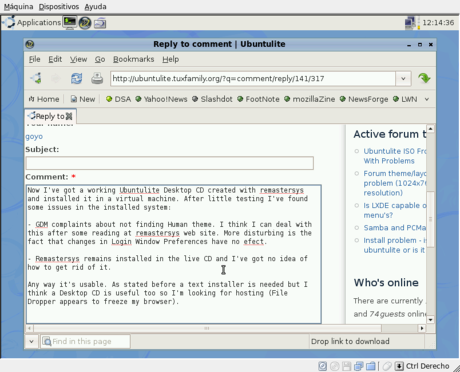This screenshot has width=460, height=372.
Task: Click the optical disc indicator in VM status bar
Action: [x=334, y=366]
